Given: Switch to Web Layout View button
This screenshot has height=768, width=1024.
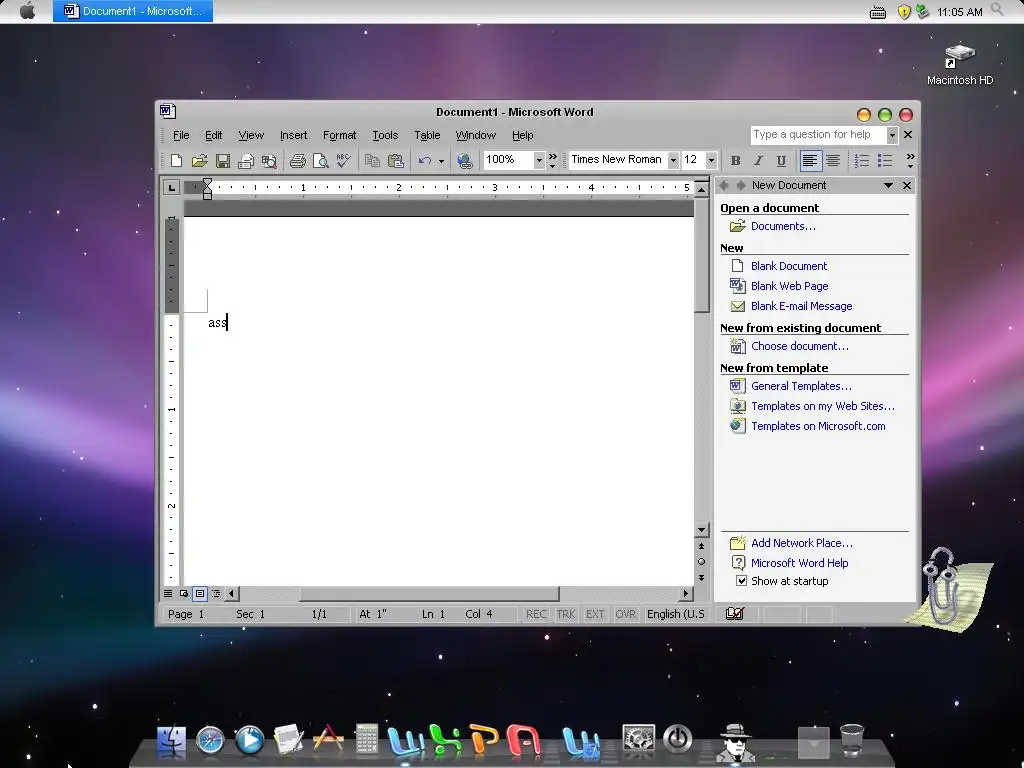Looking at the screenshot, I should coord(184,594).
